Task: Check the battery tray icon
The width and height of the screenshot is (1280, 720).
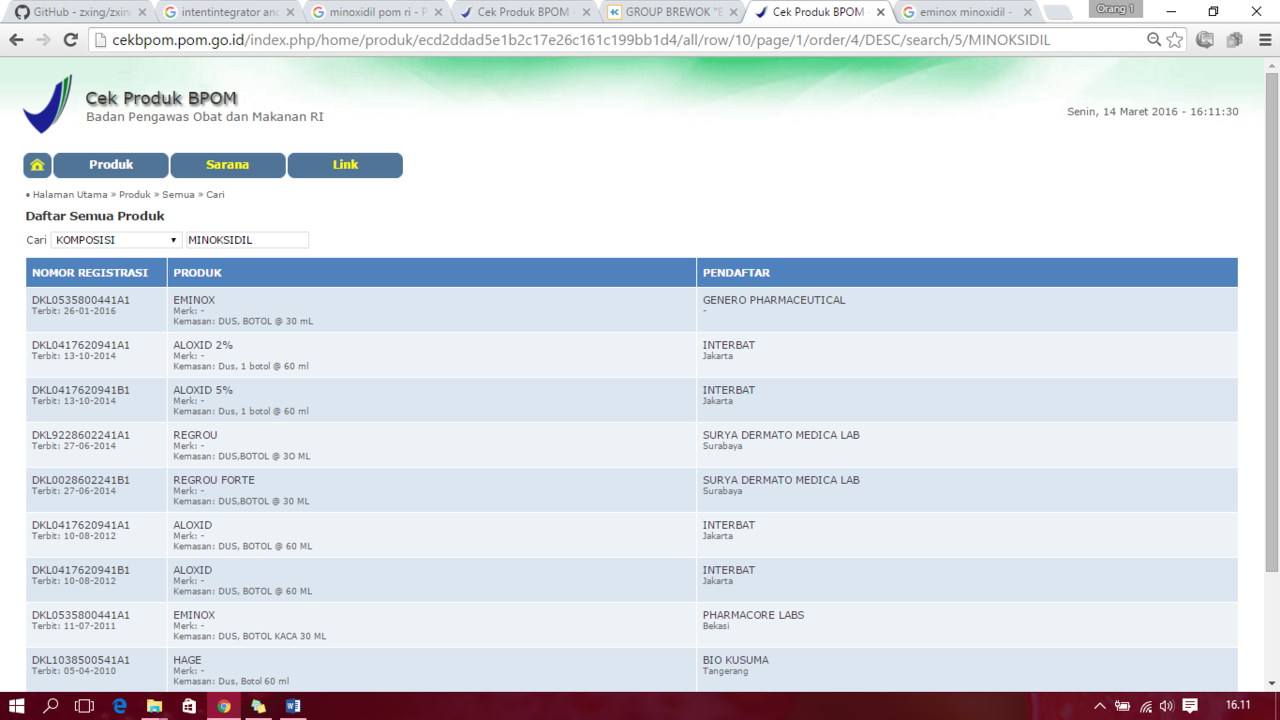Action: click(1123, 706)
